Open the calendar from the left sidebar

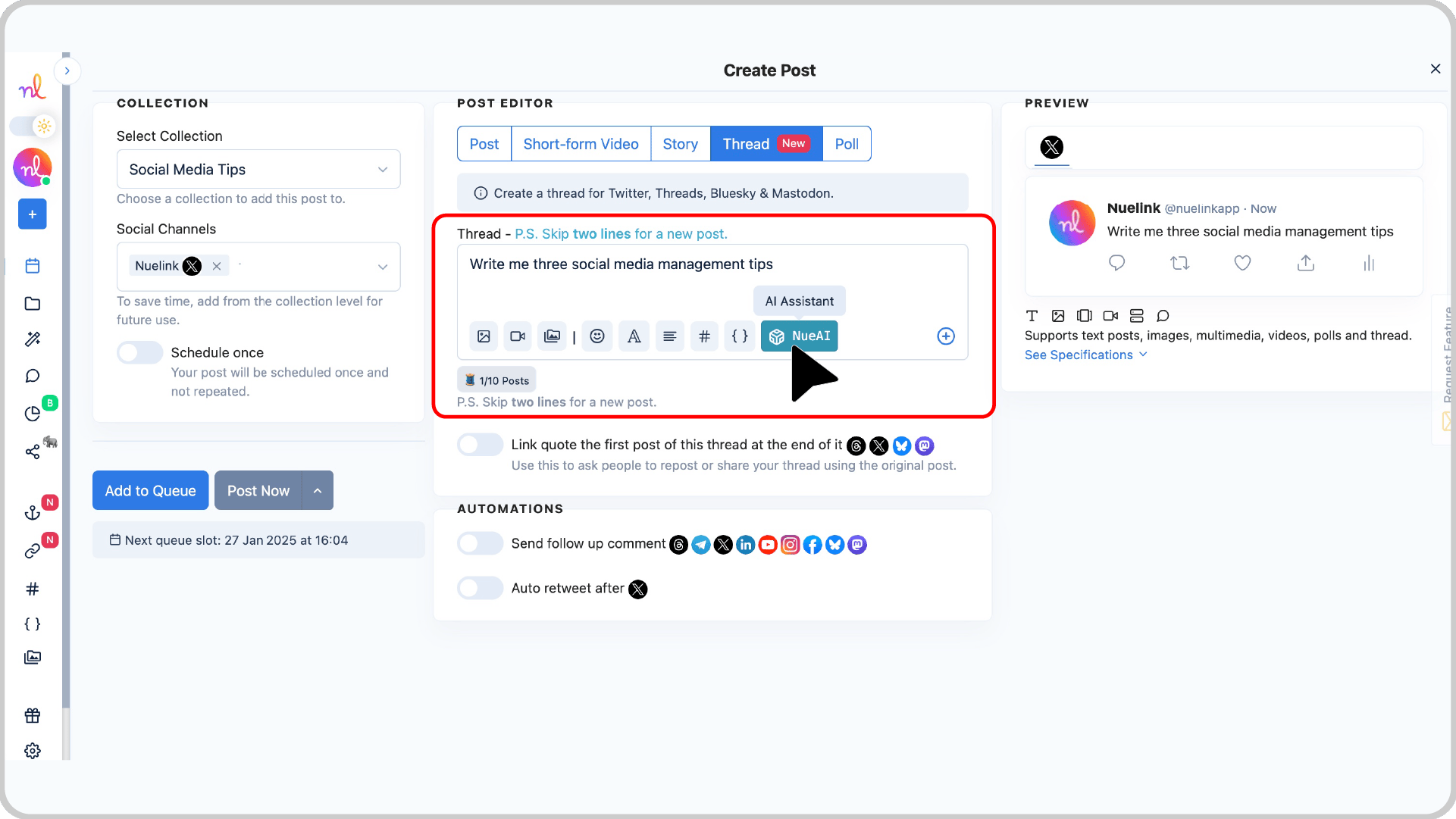[x=32, y=266]
